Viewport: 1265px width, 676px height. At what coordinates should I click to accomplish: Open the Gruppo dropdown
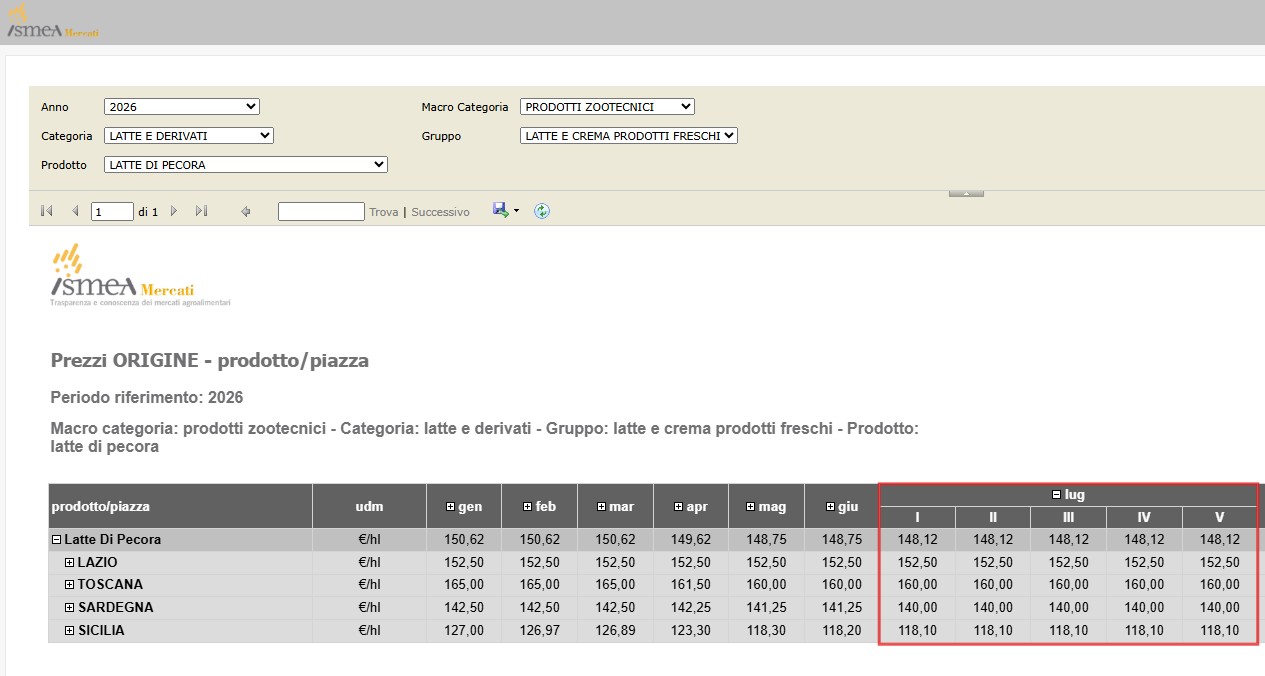click(x=629, y=135)
